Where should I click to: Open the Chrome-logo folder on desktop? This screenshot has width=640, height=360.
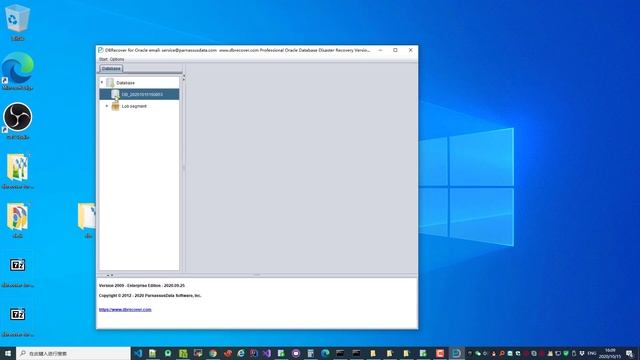pos(17,220)
